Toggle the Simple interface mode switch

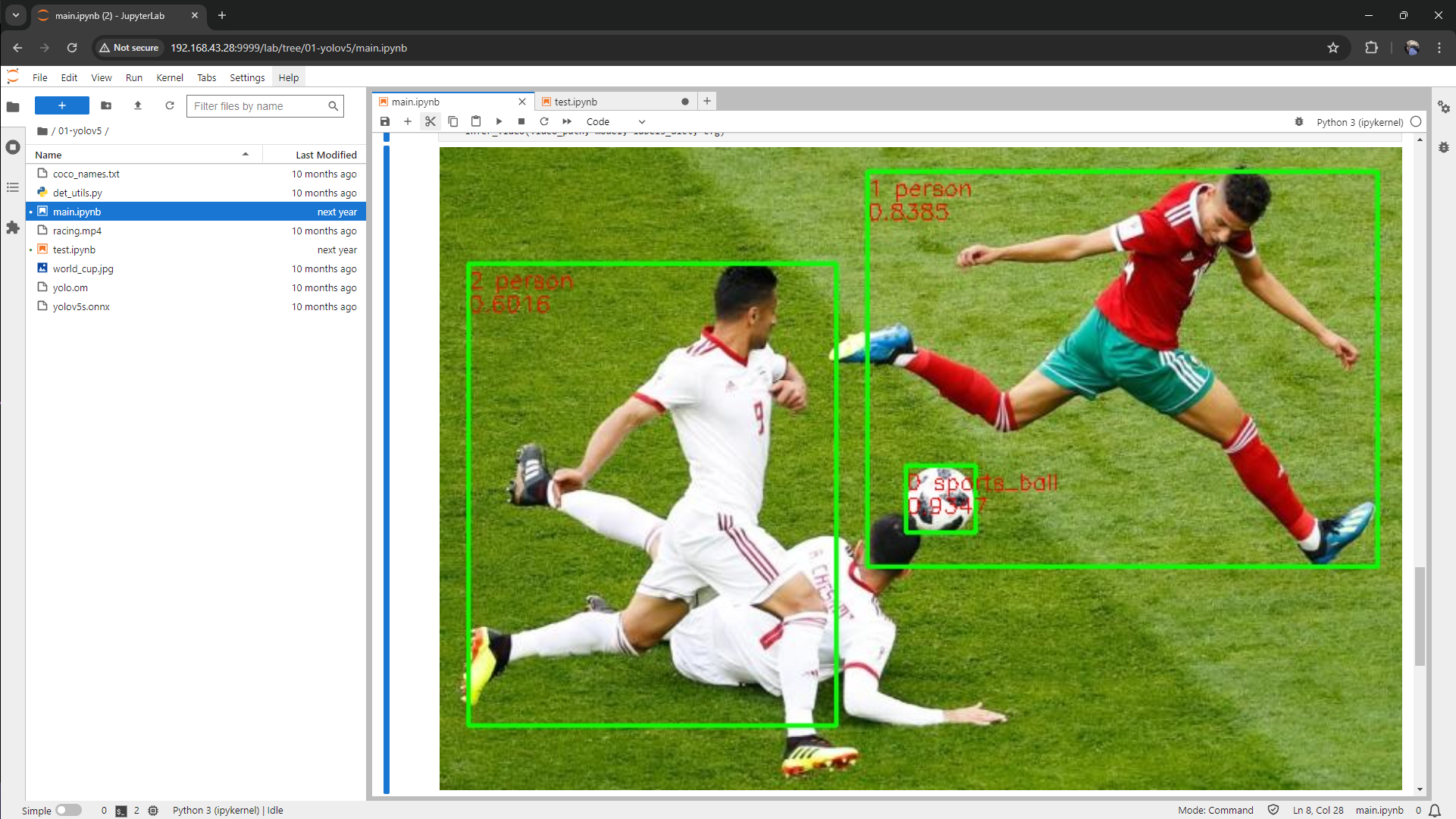coord(68,810)
